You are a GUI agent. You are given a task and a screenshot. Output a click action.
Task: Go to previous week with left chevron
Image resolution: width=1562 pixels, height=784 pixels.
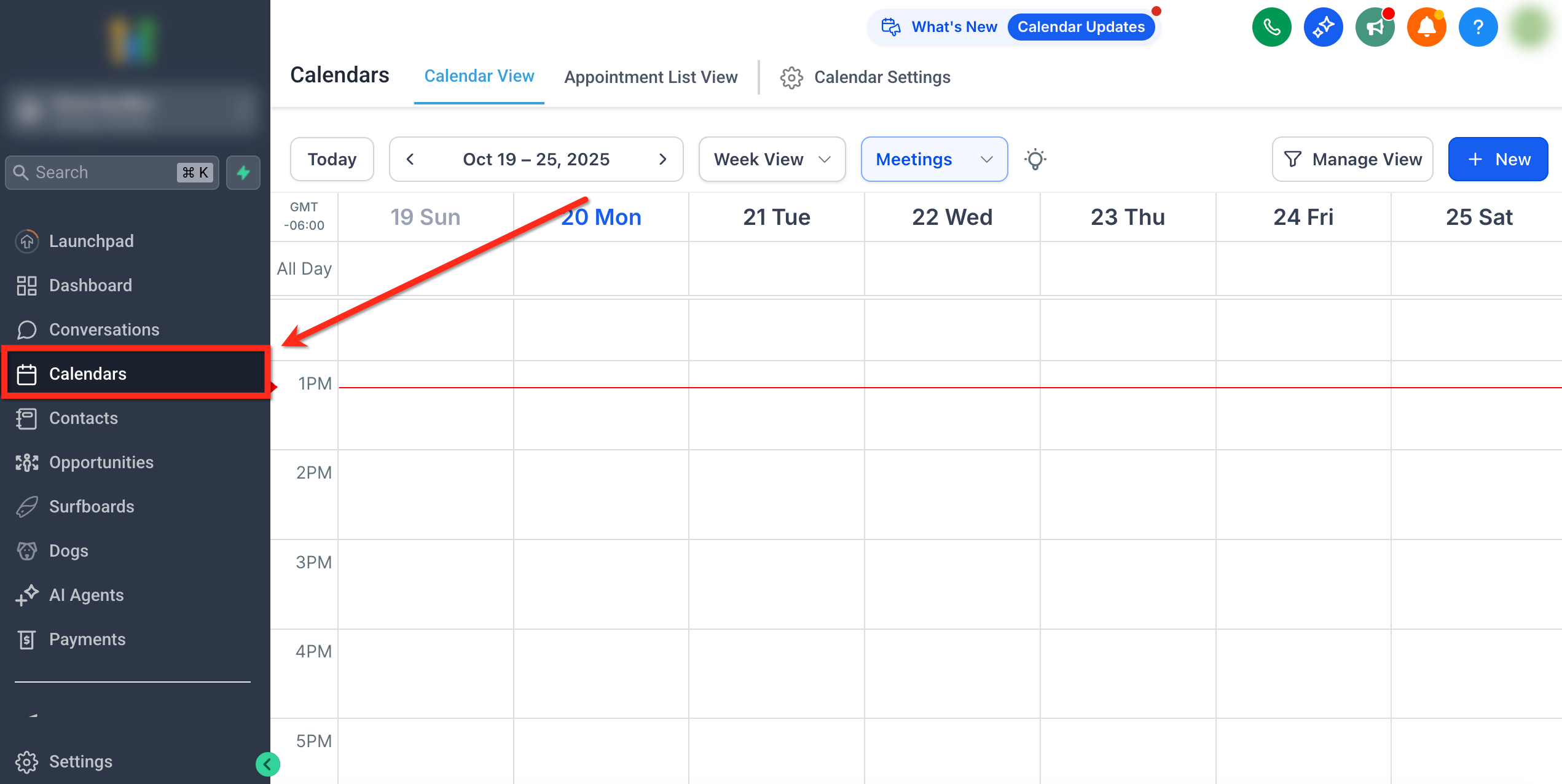(x=410, y=160)
